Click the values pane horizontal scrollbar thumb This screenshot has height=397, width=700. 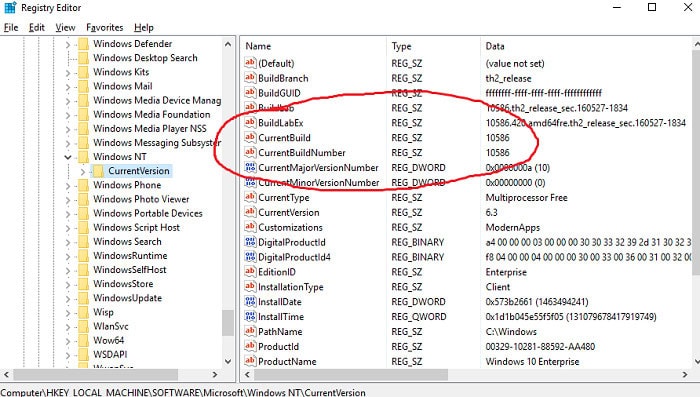click(x=351, y=374)
